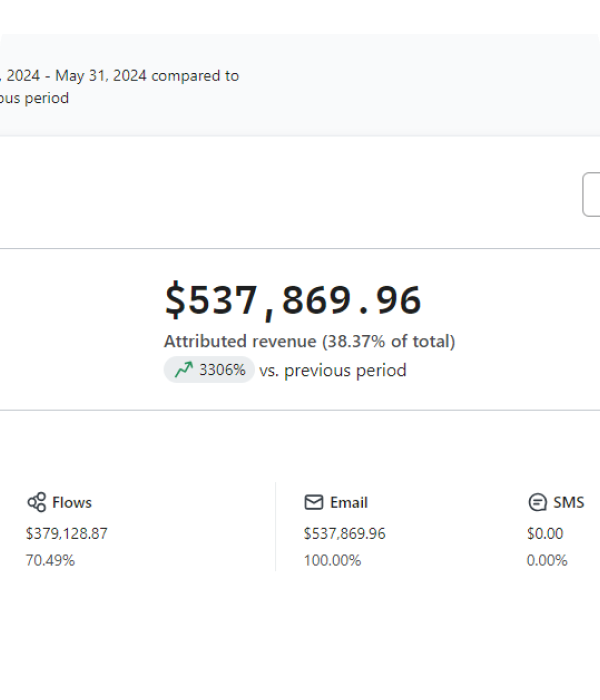The height and width of the screenshot is (700, 600).
Task: Click the SMS percentage 0.00%
Action: click(547, 560)
